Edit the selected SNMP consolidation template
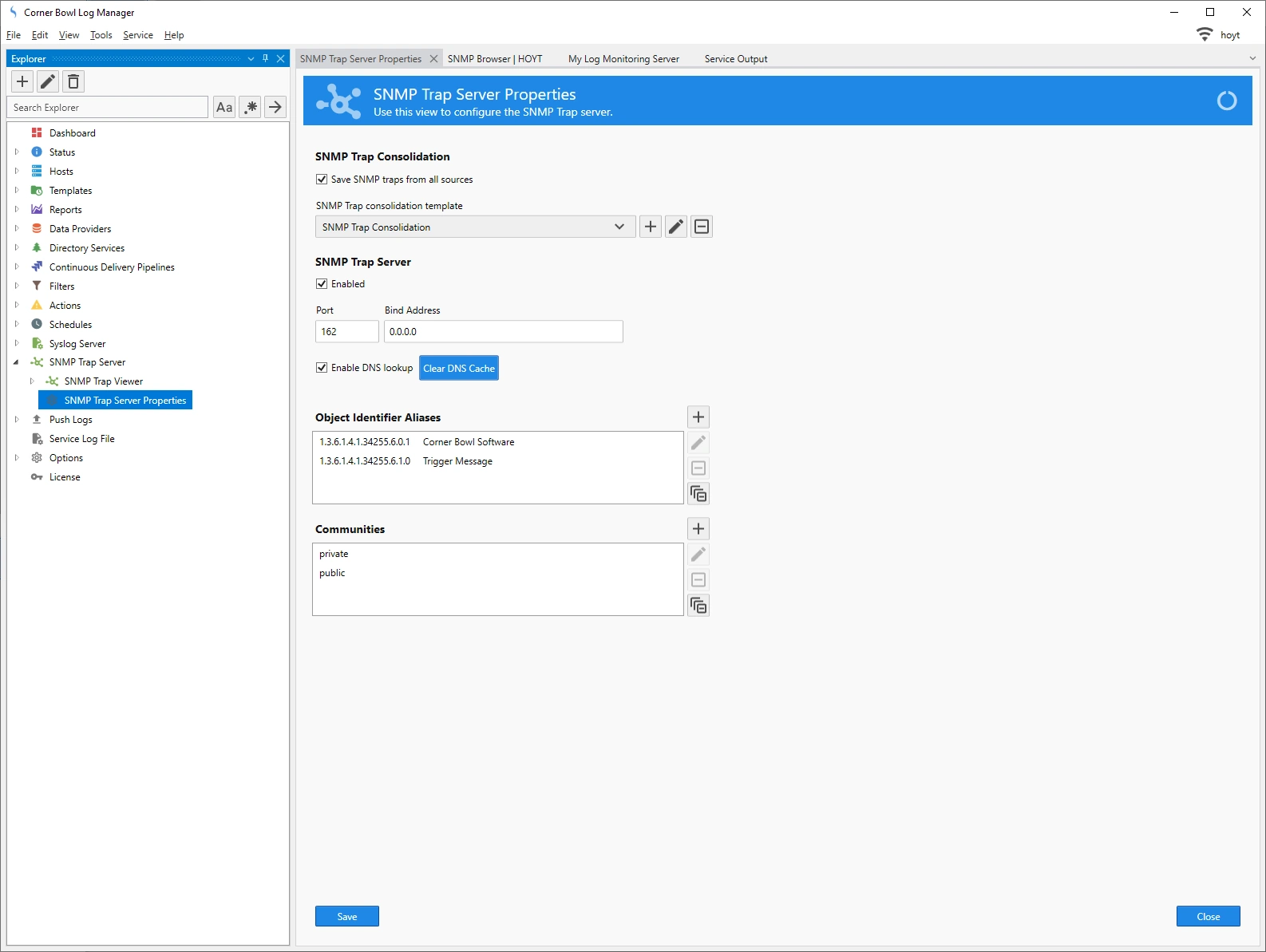Screen dimensions: 1266x952 (676, 227)
